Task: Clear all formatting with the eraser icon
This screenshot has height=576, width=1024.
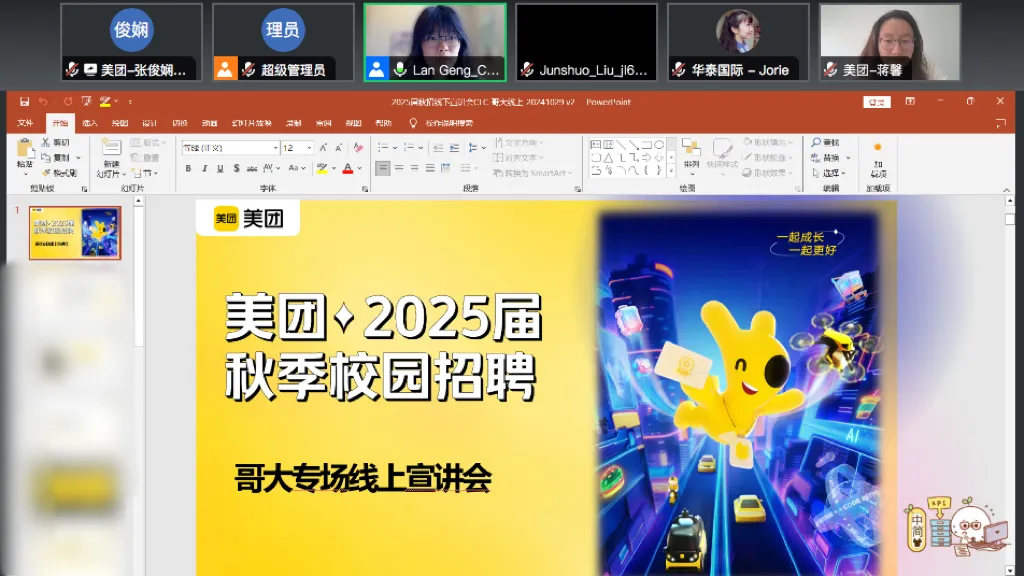Action: tap(358, 148)
